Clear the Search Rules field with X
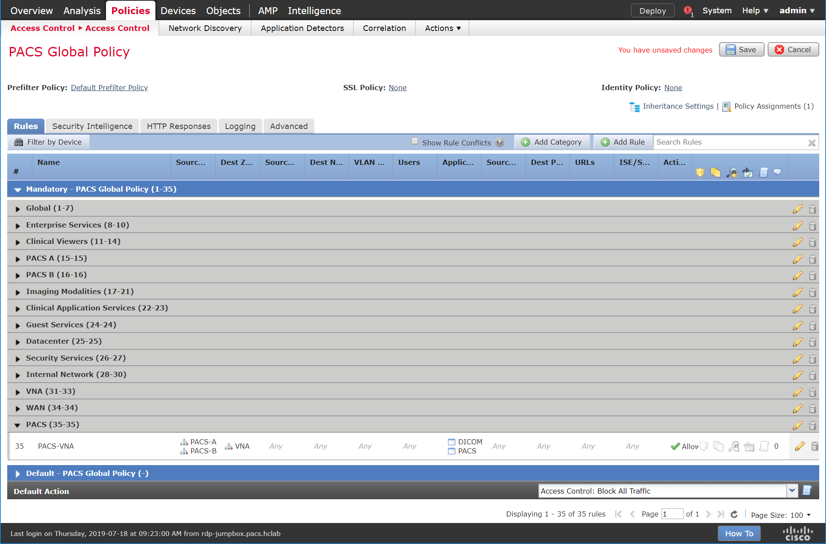826x544 pixels. point(811,143)
